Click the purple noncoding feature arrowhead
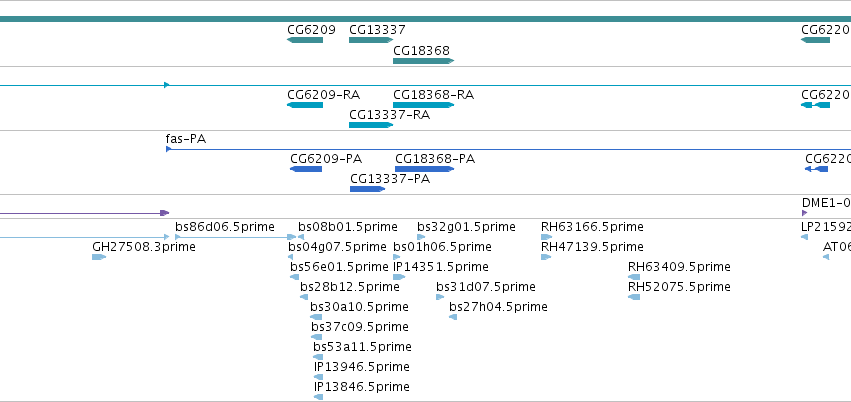The width and height of the screenshot is (851, 402). point(164,213)
